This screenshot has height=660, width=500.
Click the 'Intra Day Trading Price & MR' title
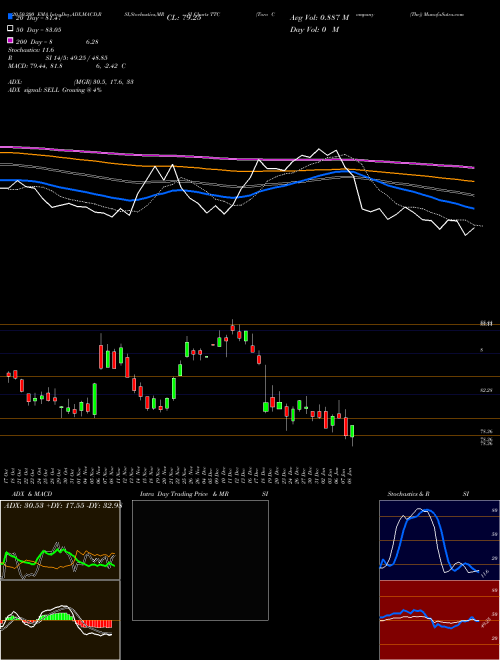tap(184, 494)
